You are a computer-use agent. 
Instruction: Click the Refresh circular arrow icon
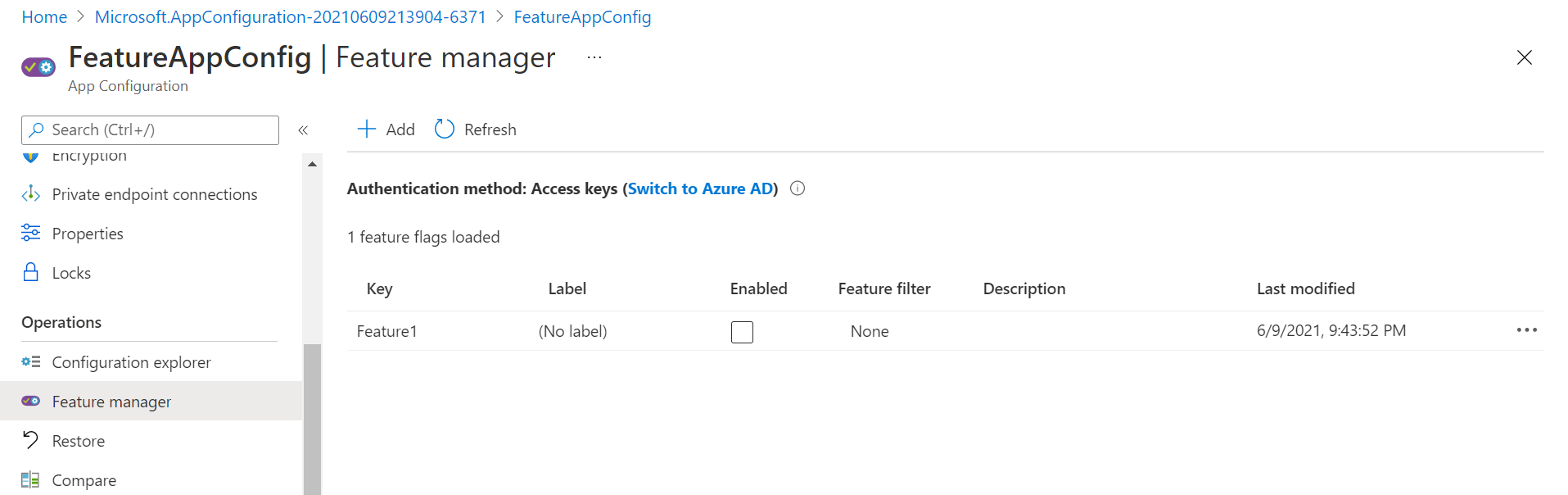click(445, 129)
